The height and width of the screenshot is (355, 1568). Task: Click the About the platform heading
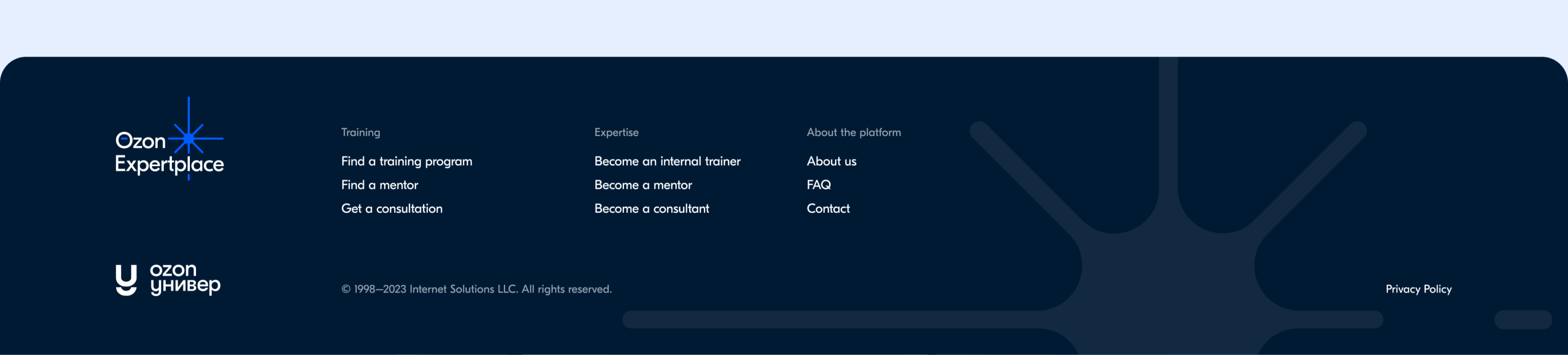pos(854,132)
